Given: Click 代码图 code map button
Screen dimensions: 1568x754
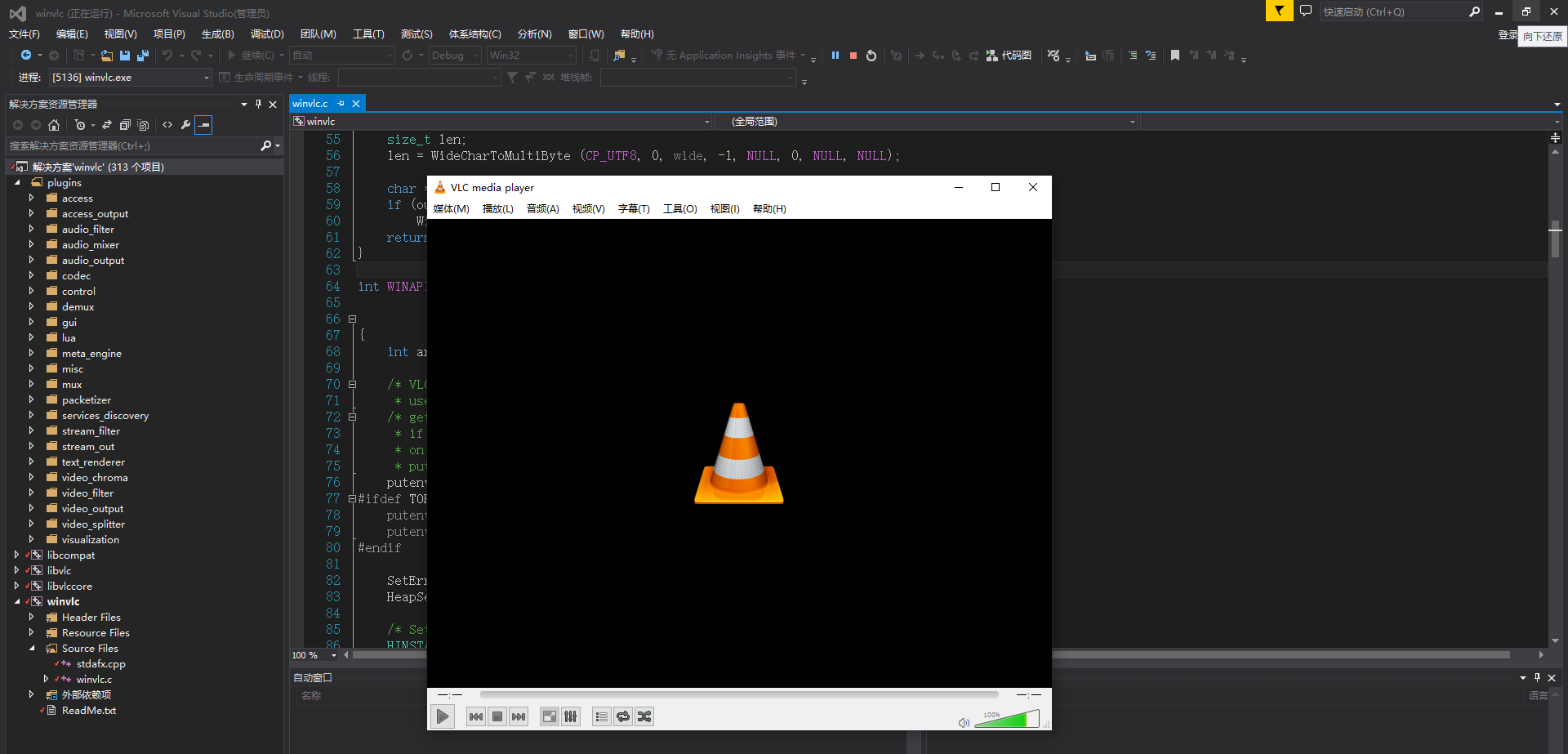Looking at the screenshot, I should [1009, 56].
